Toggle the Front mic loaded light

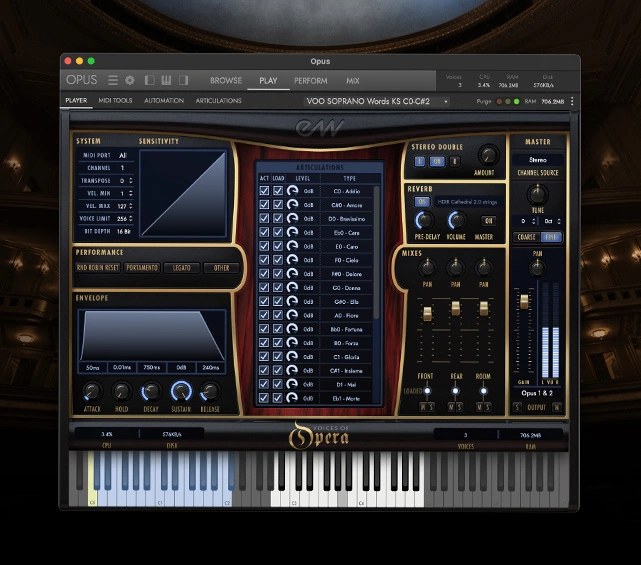tap(427, 391)
